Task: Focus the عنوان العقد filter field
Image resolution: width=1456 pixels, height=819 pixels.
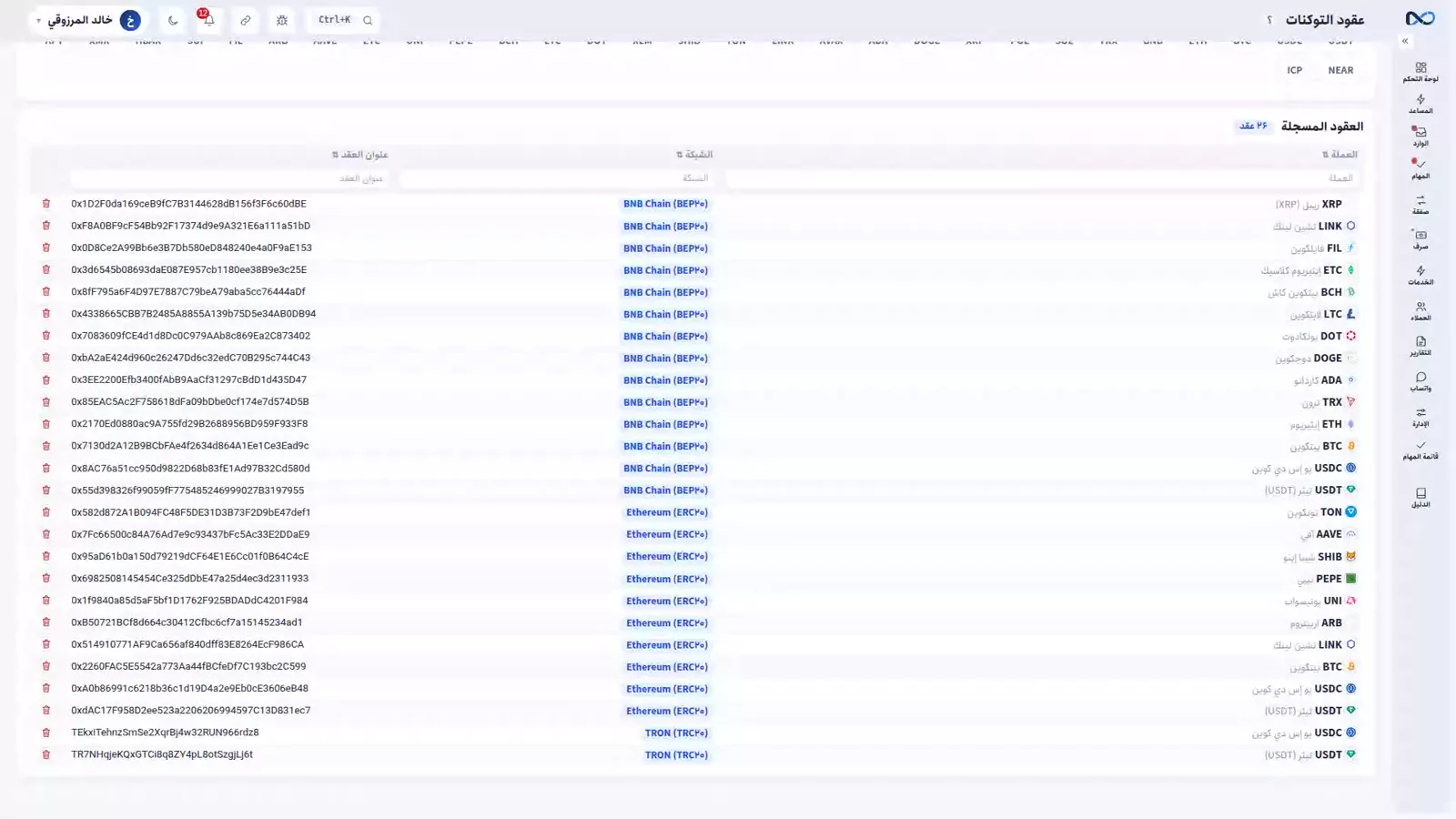Action: click(x=228, y=178)
